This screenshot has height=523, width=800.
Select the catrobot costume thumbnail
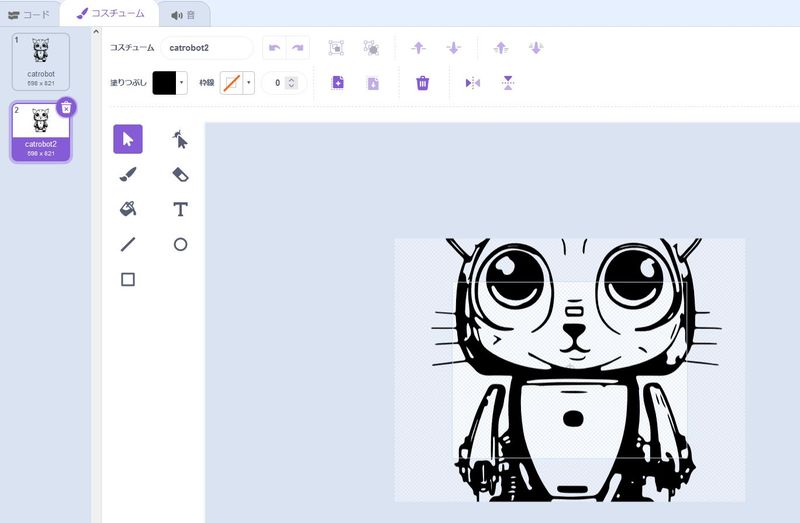(41, 61)
